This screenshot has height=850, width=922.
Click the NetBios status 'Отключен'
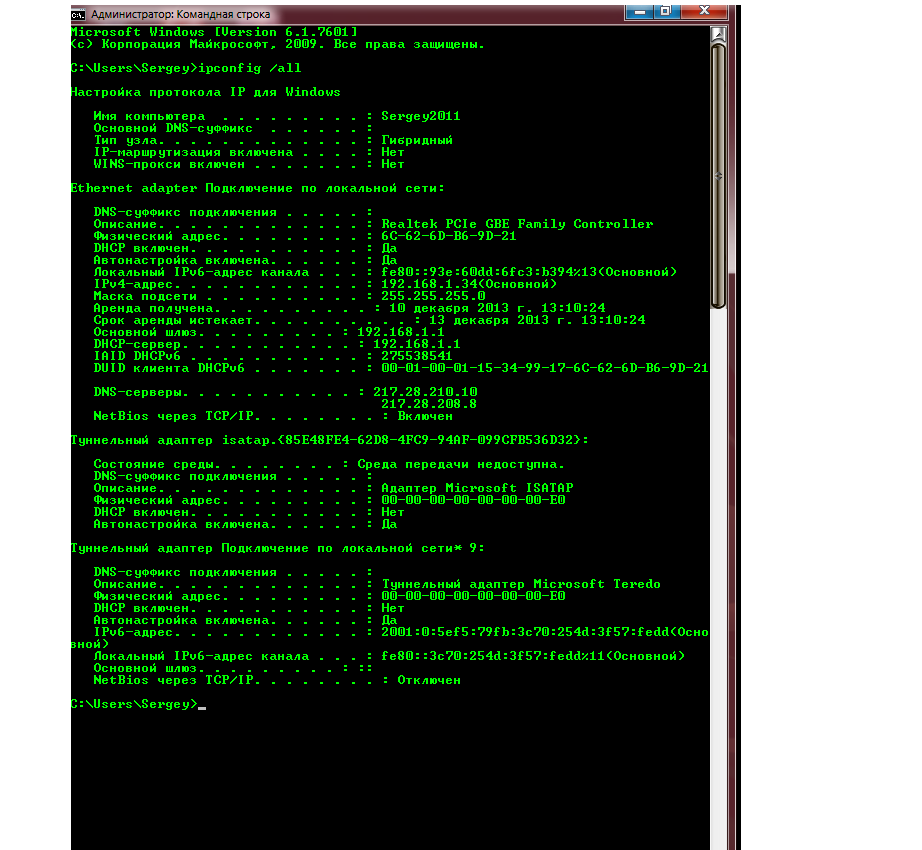[x=429, y=680]
